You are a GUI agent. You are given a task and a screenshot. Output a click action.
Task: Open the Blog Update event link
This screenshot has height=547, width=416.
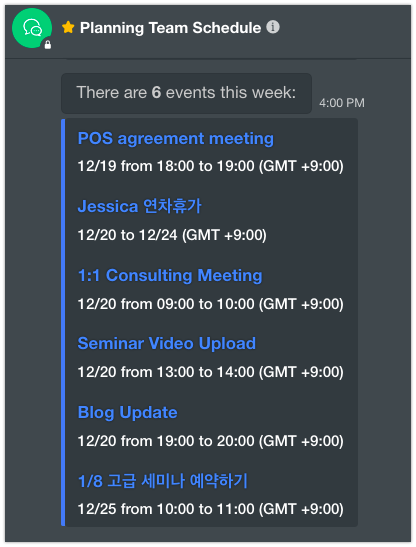pyautogui.click(x=127, y=412)
